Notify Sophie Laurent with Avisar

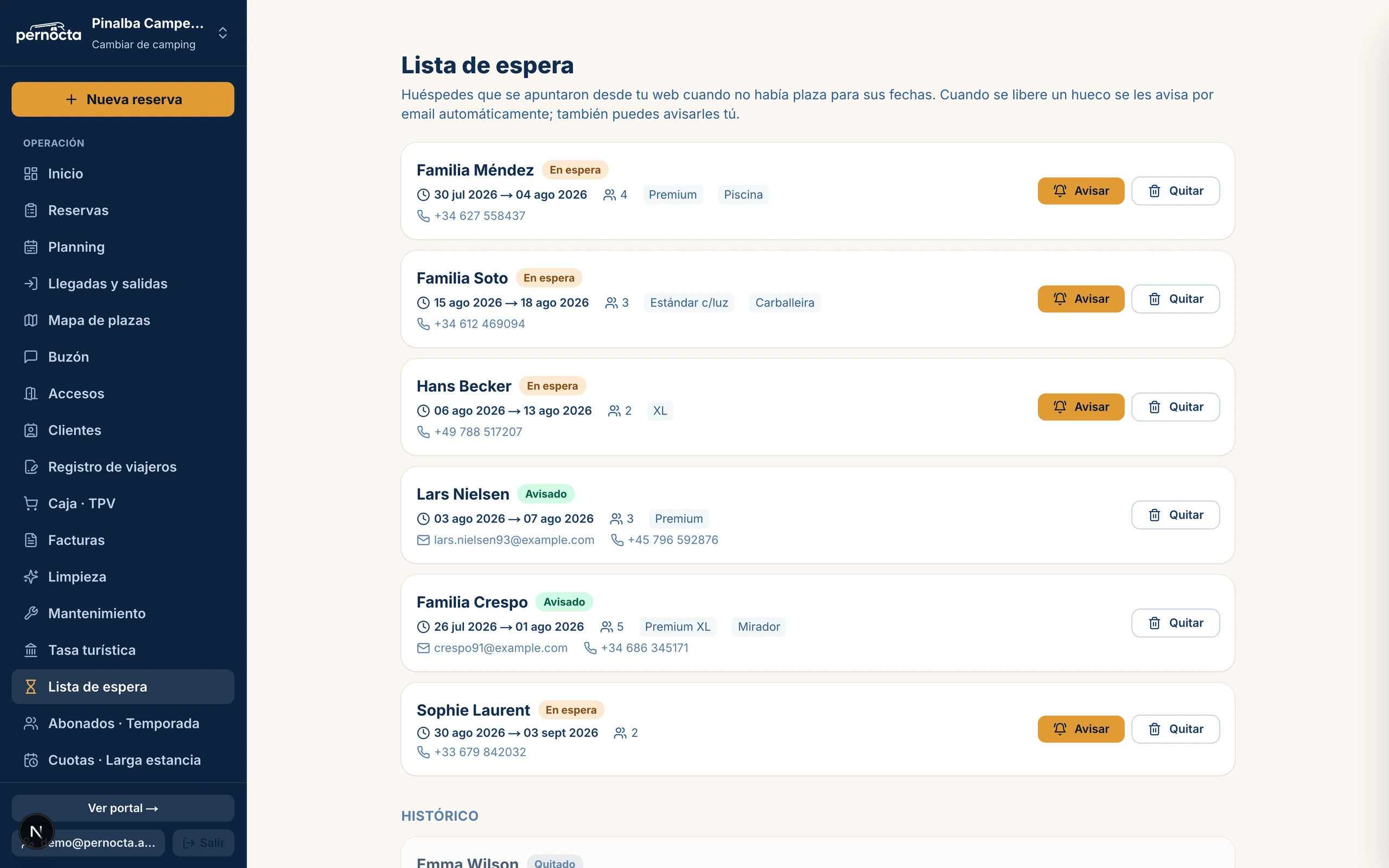click(1081, 729)
